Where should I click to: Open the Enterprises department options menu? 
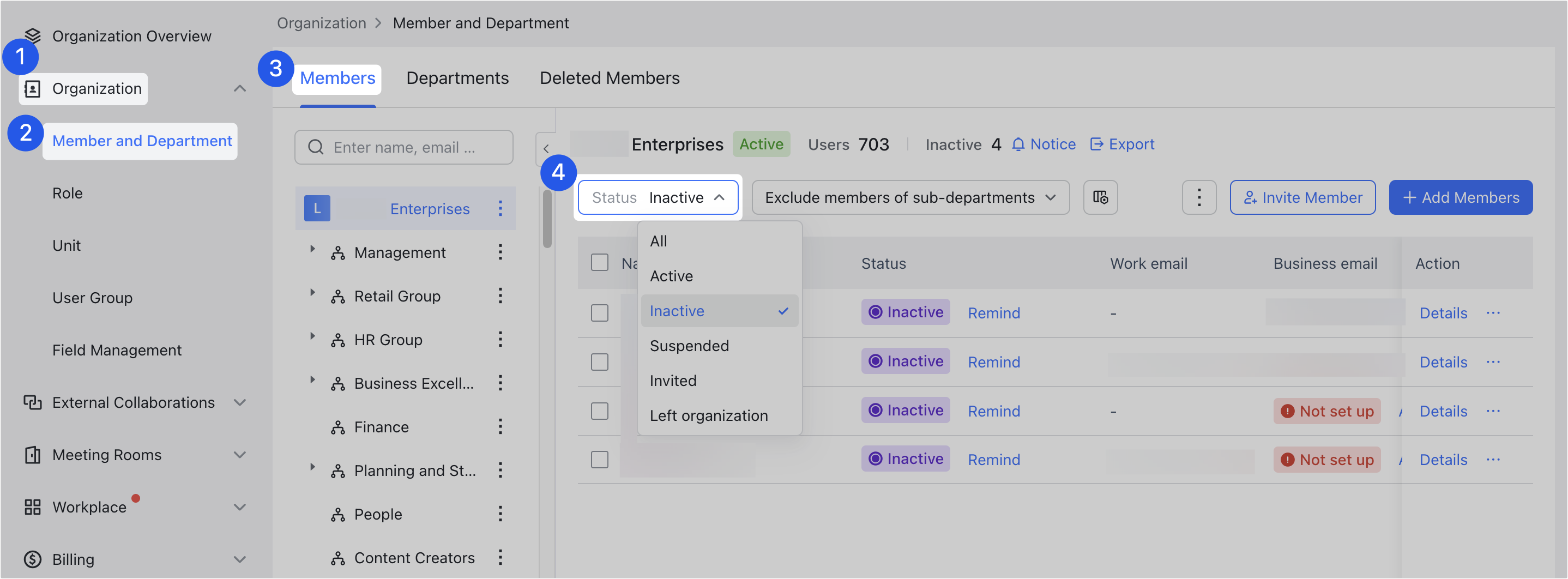[500, 209]
